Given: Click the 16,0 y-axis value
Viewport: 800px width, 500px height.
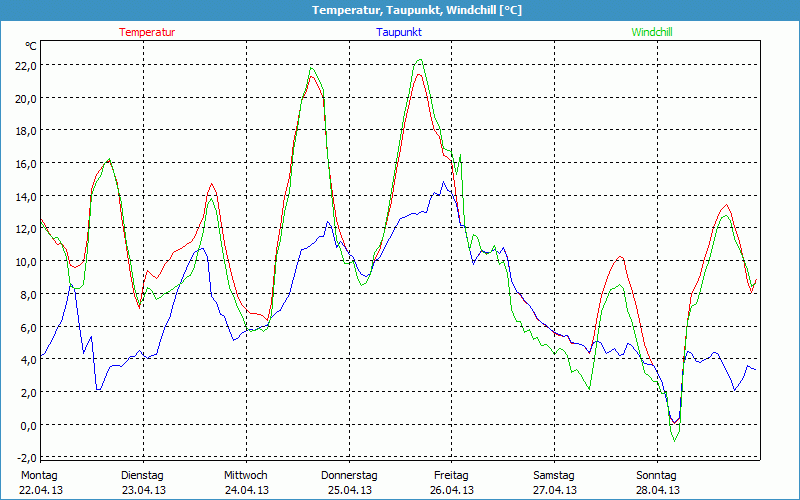Looking at the screenshot, I should pyautogui.click(x=26, y=164).
